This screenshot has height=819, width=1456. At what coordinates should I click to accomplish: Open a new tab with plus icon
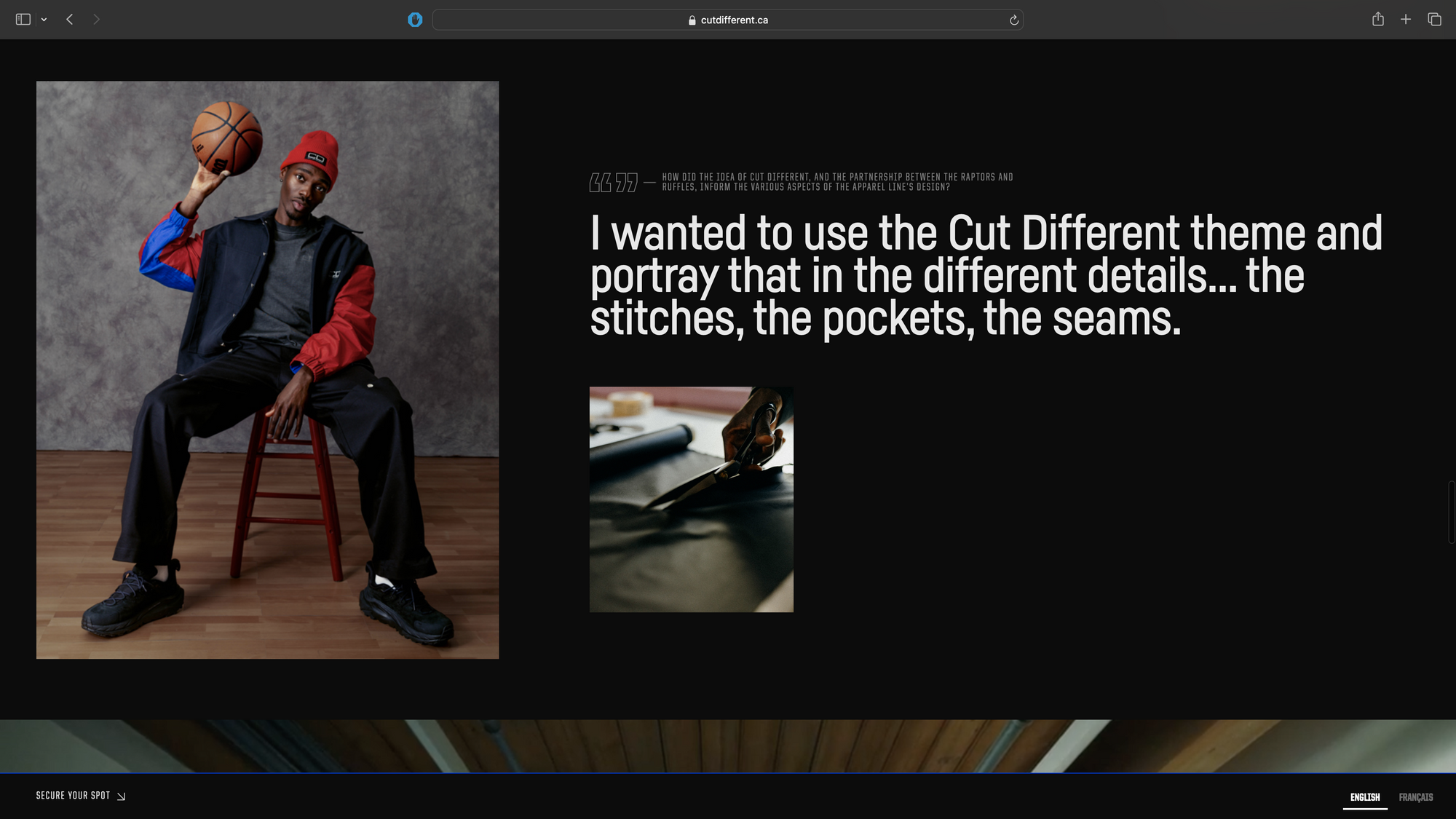[x=1406, y=20]
